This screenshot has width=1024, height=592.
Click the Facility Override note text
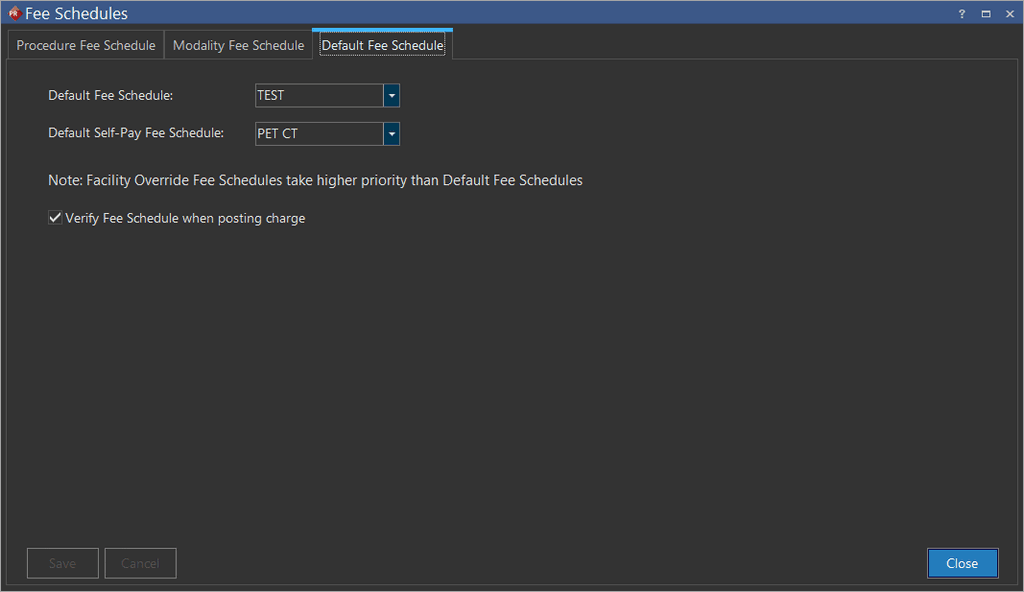[x=315, y=181]
